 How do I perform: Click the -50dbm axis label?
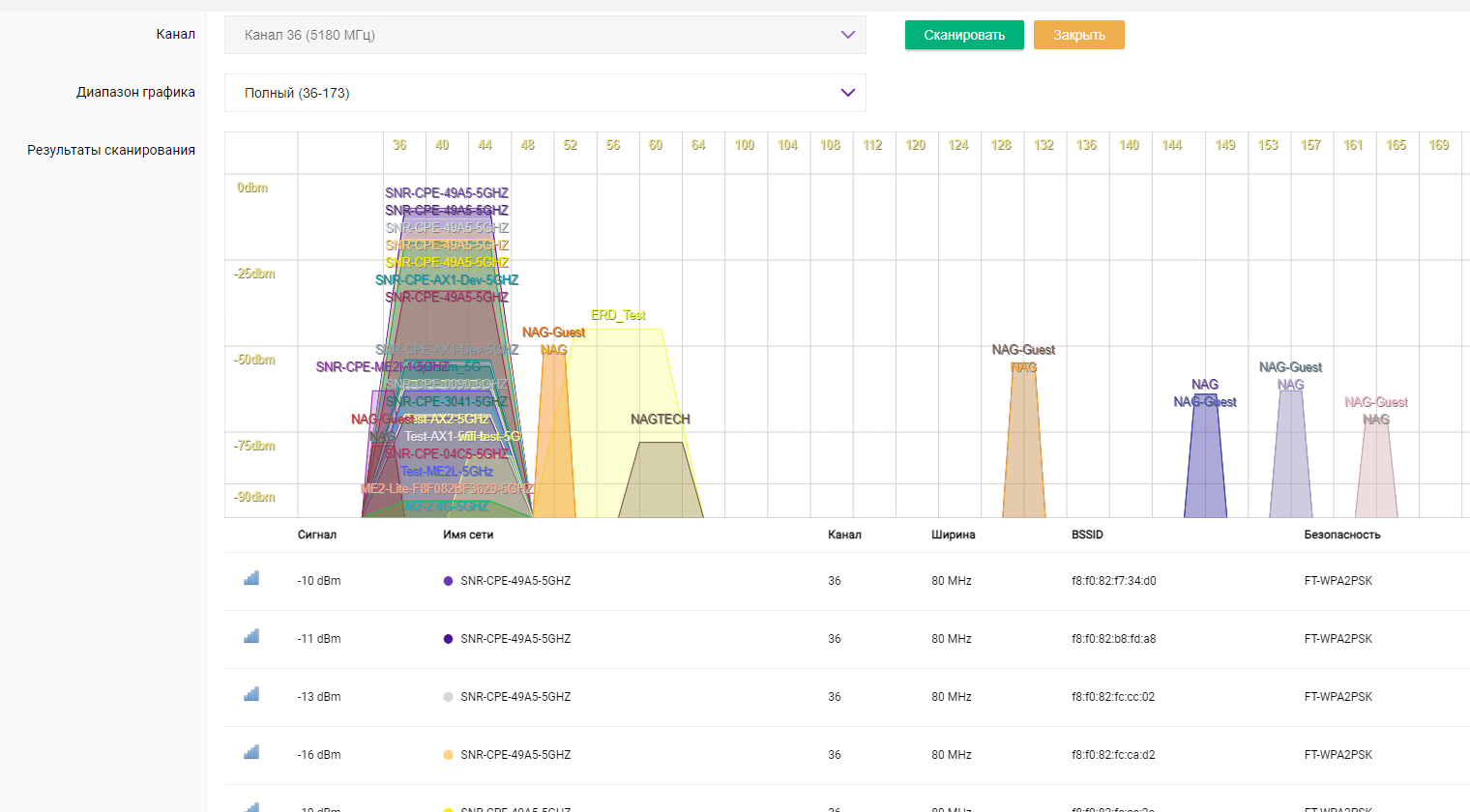coord(254,360)
